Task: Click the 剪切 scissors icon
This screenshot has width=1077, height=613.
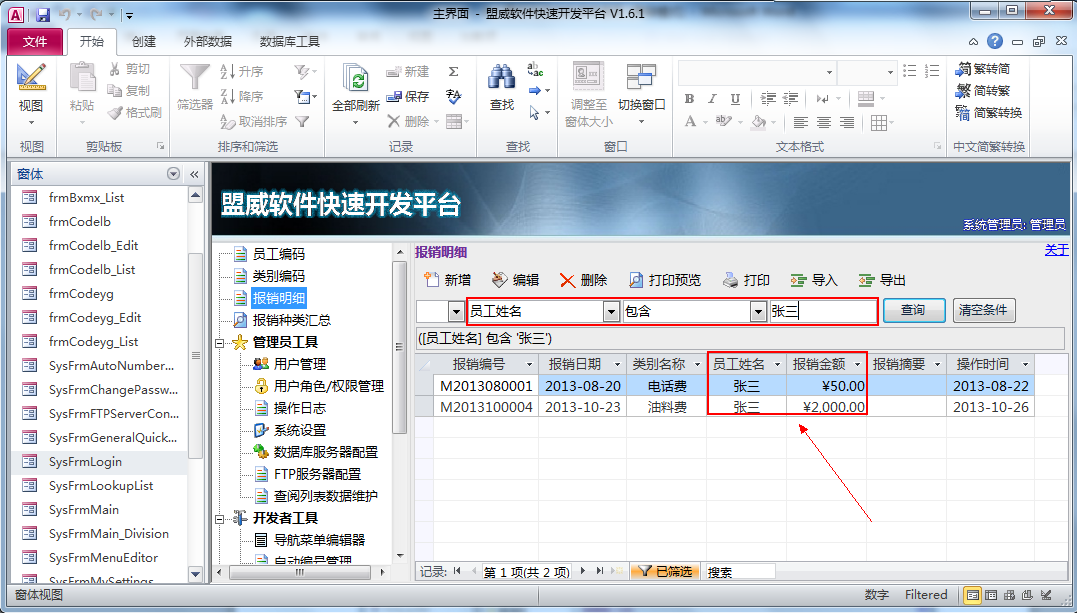Action: click(x=115, y=69)
